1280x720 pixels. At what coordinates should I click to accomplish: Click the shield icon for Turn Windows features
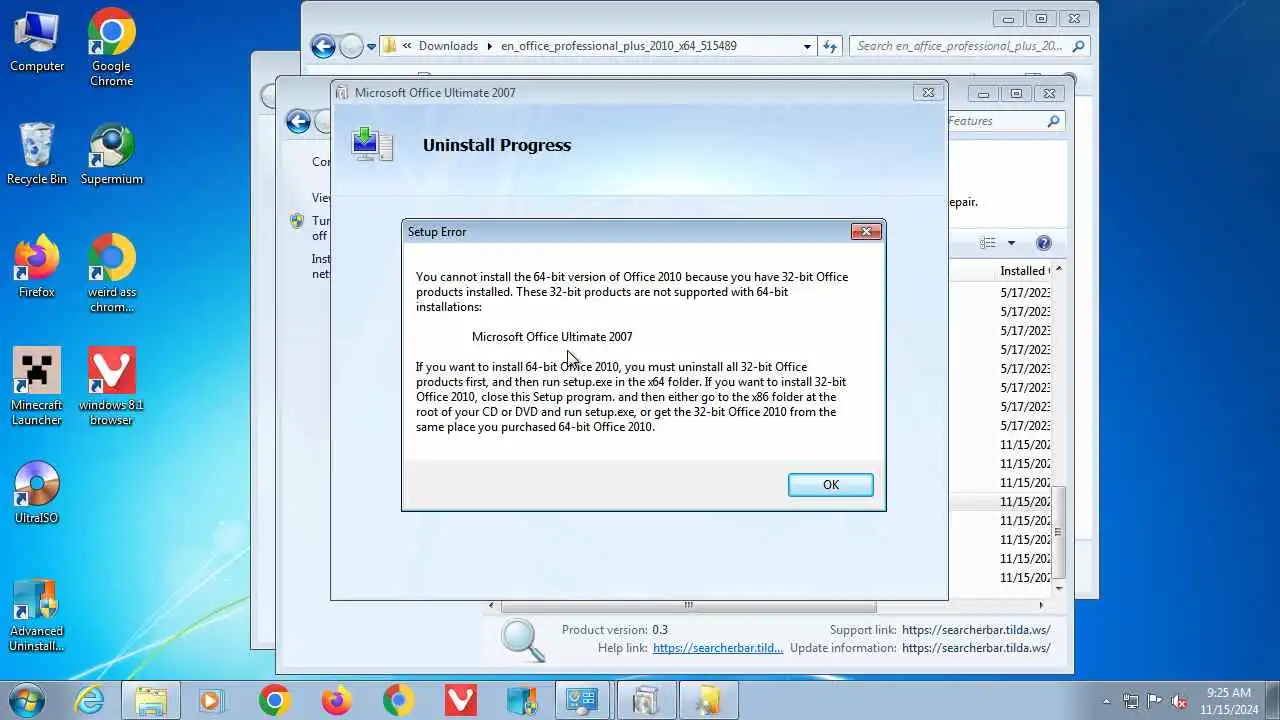[x=296, y=221]
